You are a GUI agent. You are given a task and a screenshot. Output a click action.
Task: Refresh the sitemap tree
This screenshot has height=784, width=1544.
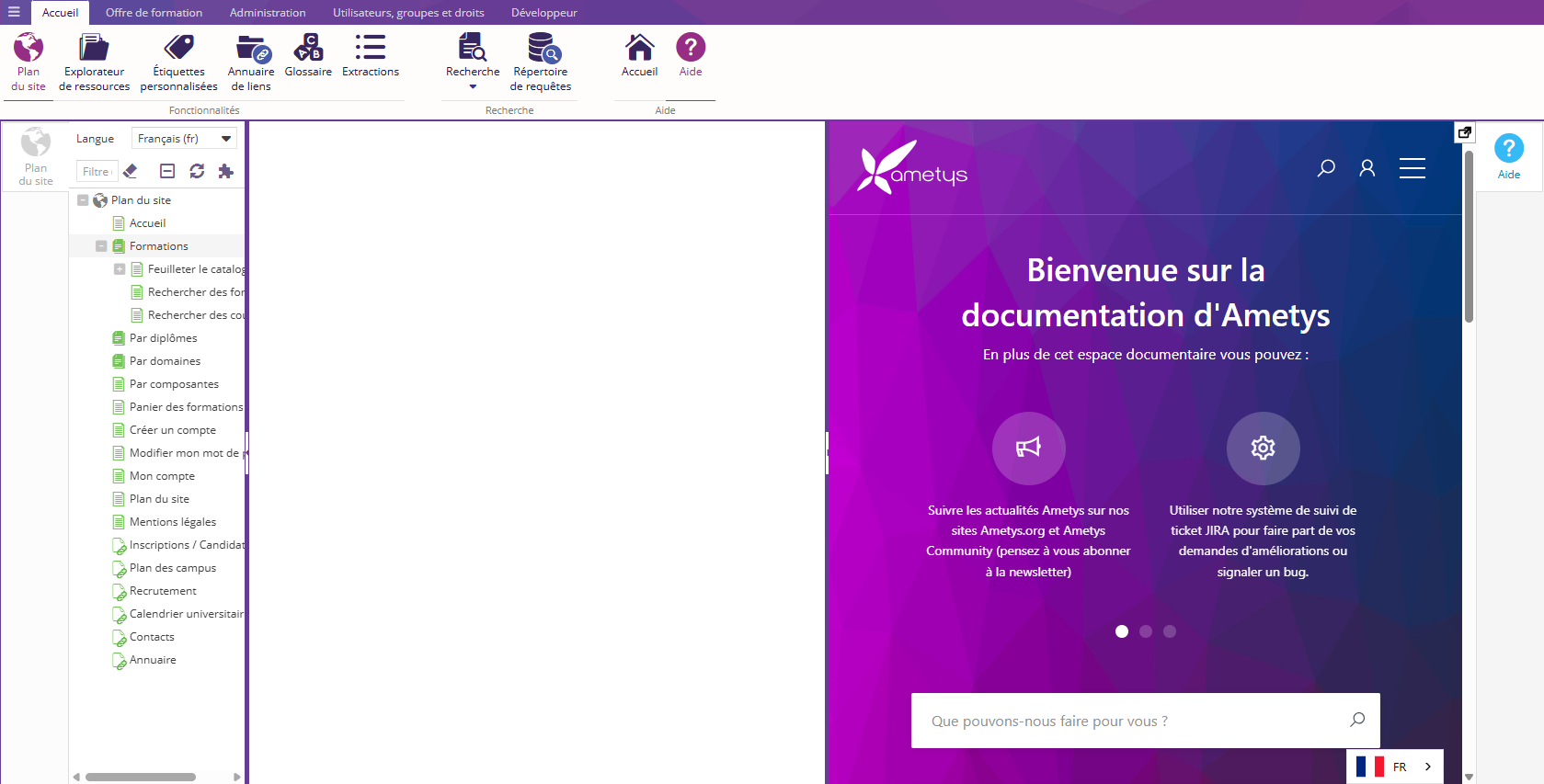197,171
